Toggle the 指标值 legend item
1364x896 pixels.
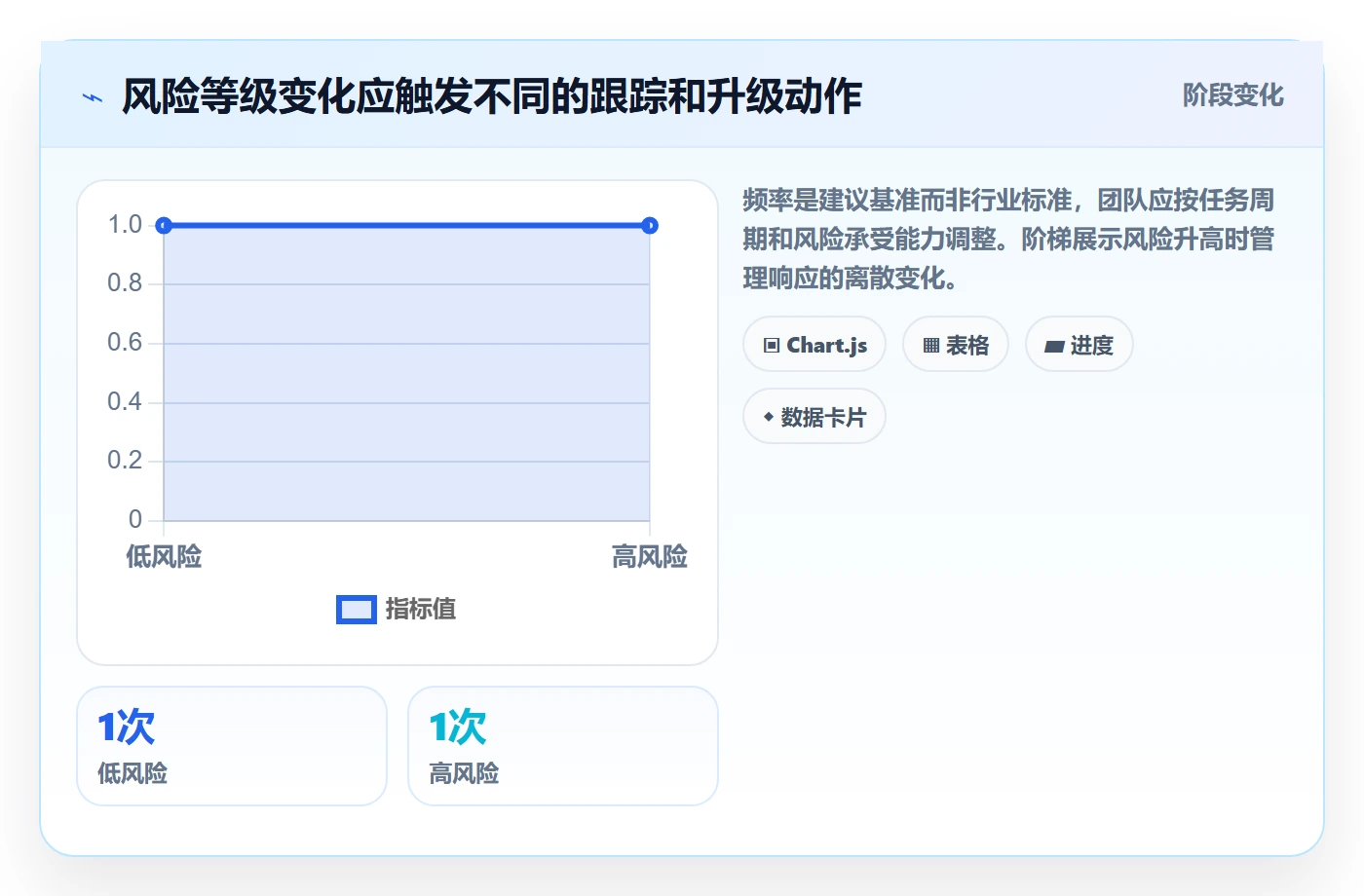[397, 610]
